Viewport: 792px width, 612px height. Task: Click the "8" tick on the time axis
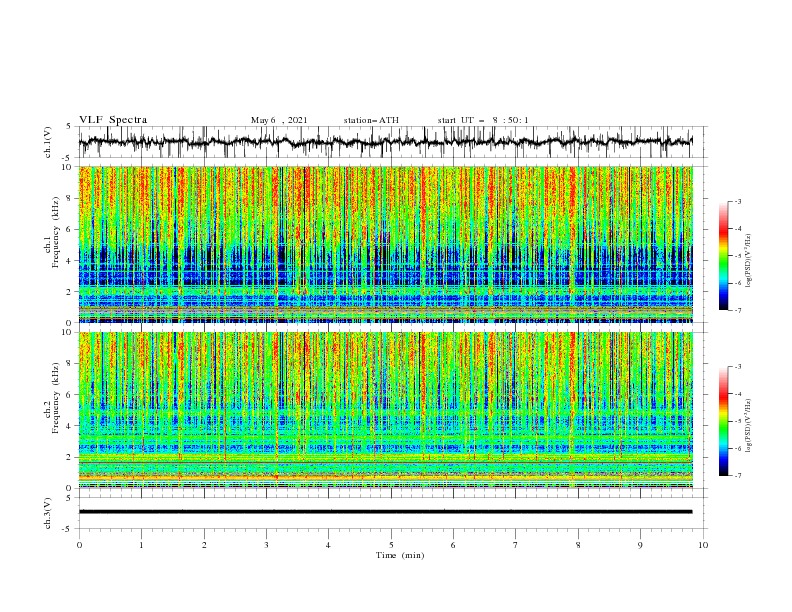click(x=578, y=545)
